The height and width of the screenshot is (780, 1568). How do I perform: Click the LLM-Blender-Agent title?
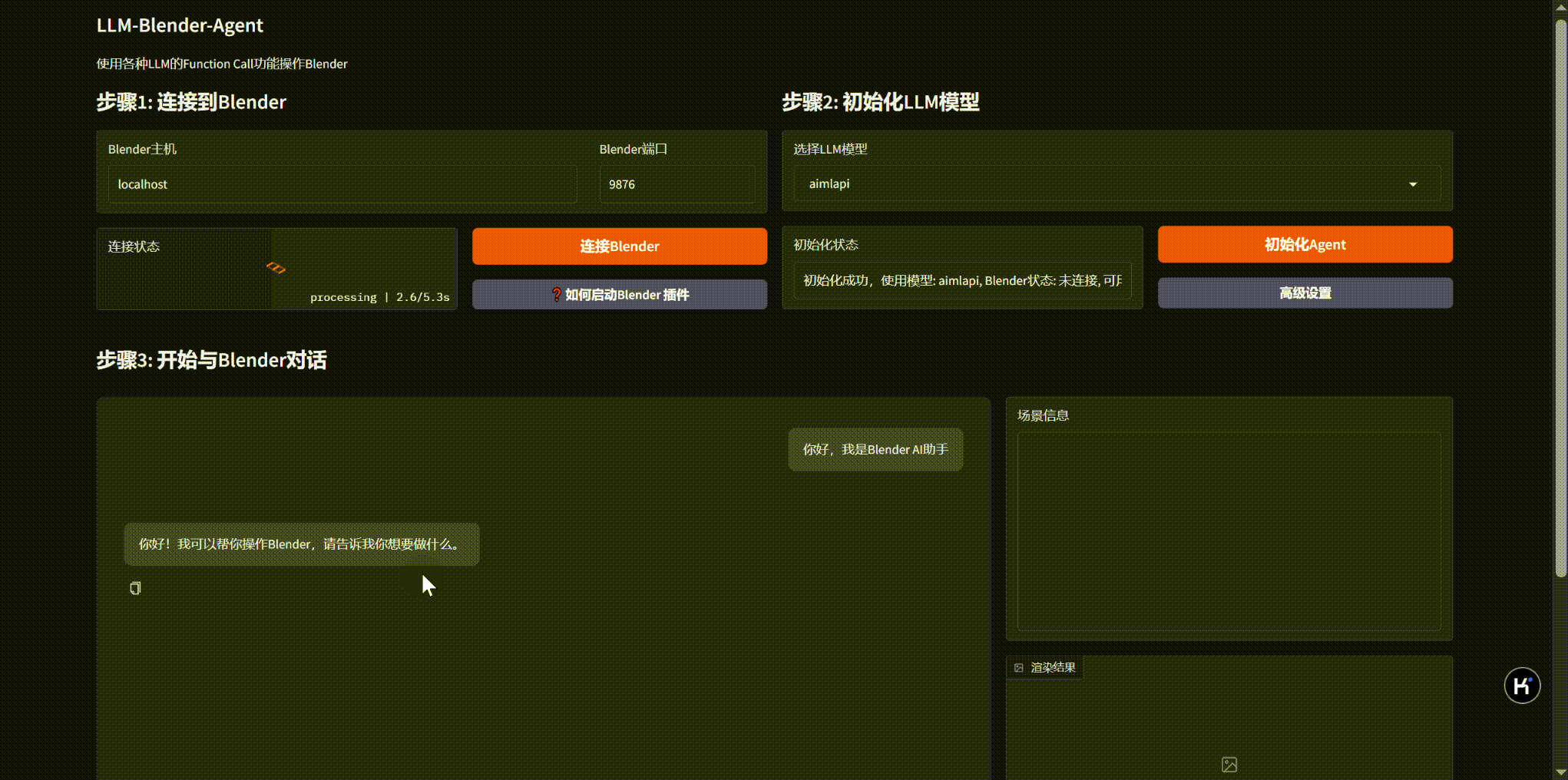pyautogui.click(x=180, y=25)
